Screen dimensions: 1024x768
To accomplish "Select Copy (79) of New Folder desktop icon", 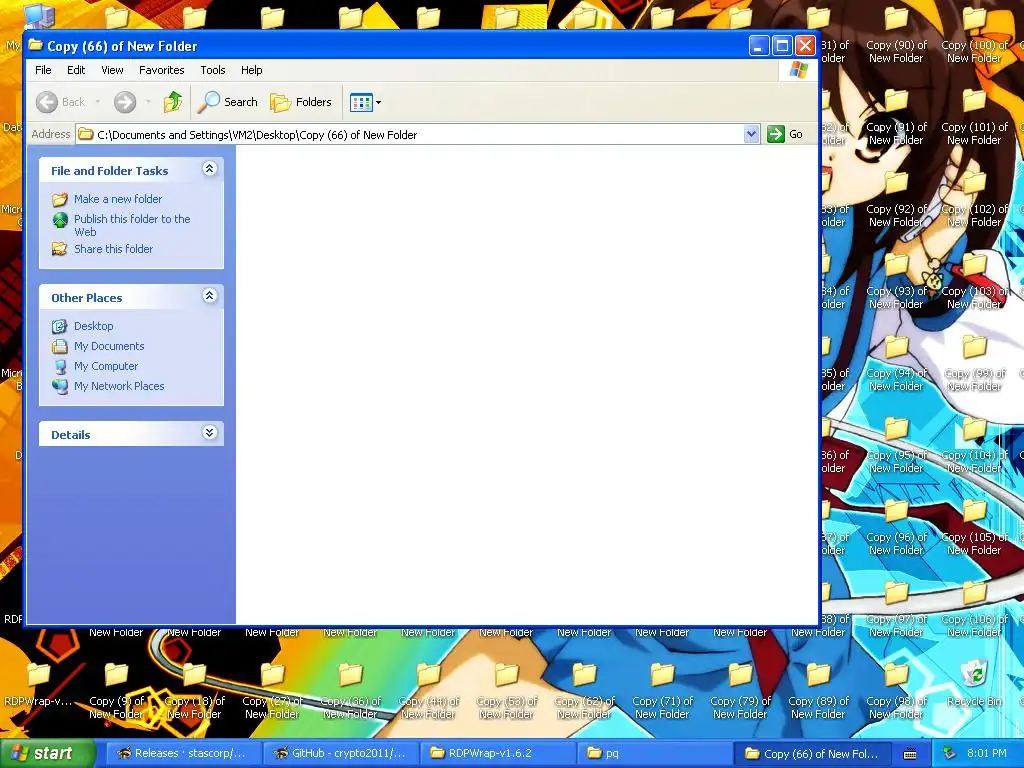I will (x=741, y=692).
